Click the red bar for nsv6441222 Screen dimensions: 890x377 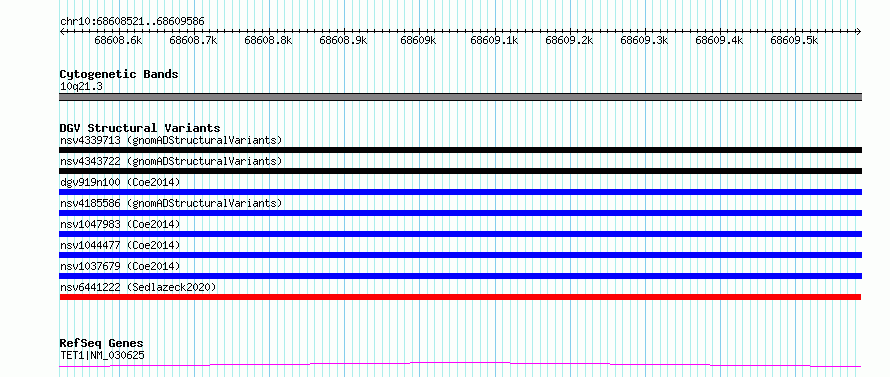(461, 297)
